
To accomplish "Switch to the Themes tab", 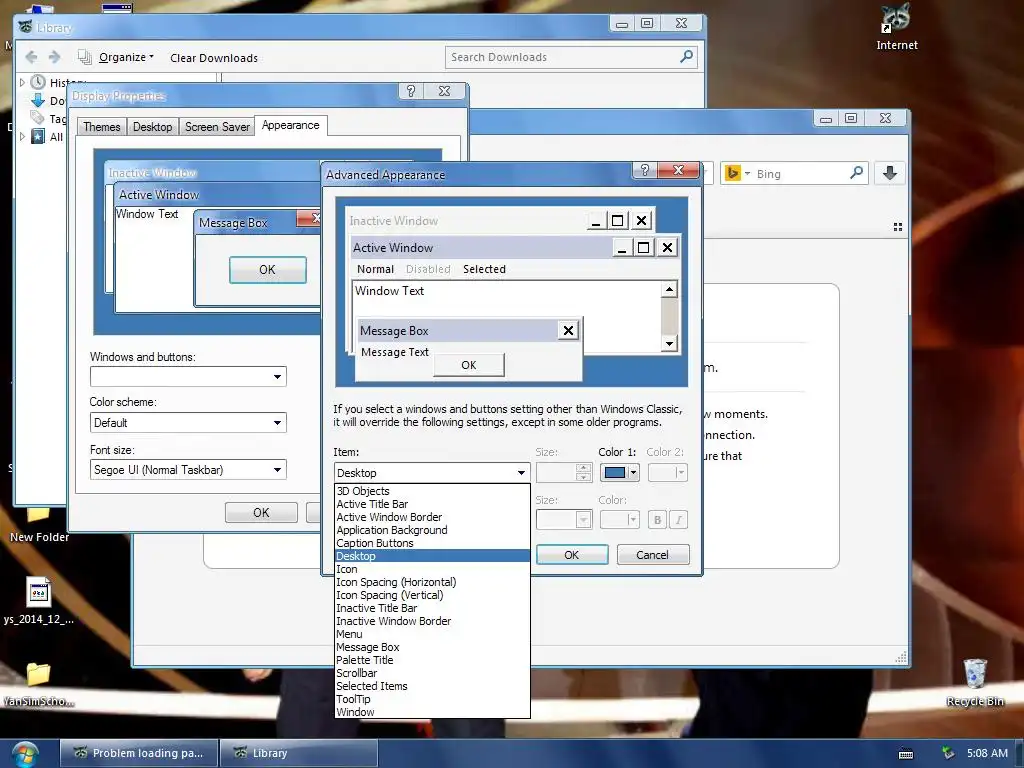I will (x=102, y=127).
